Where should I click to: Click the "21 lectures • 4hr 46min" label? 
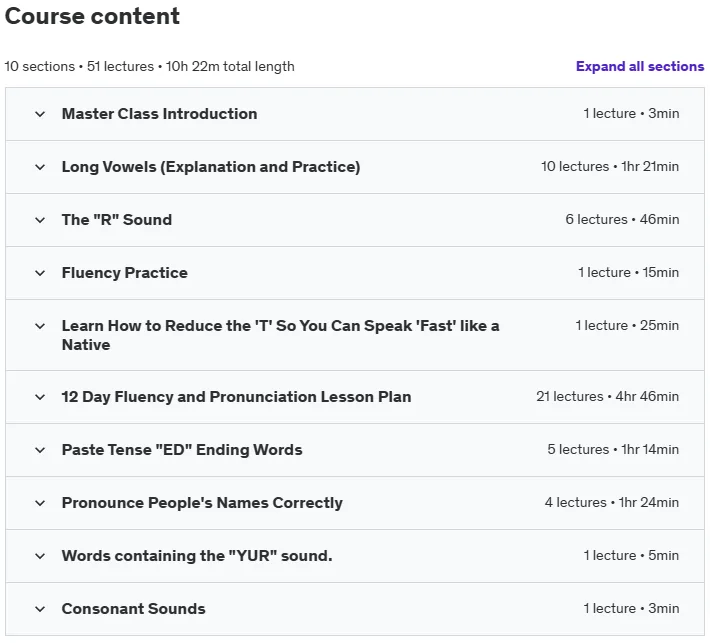(608, 396)
